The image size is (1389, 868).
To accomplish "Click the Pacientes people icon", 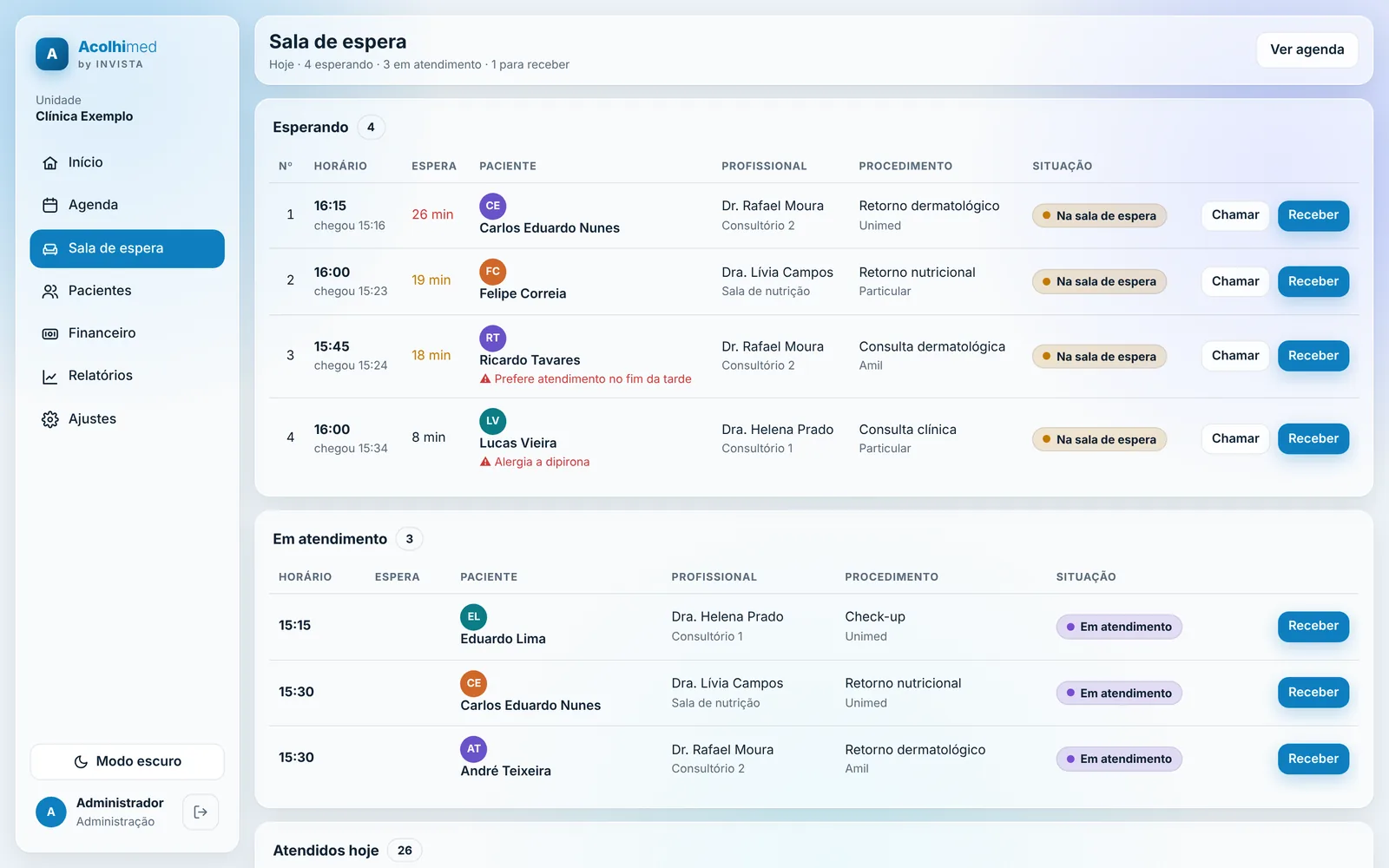I will coord(50,291).
